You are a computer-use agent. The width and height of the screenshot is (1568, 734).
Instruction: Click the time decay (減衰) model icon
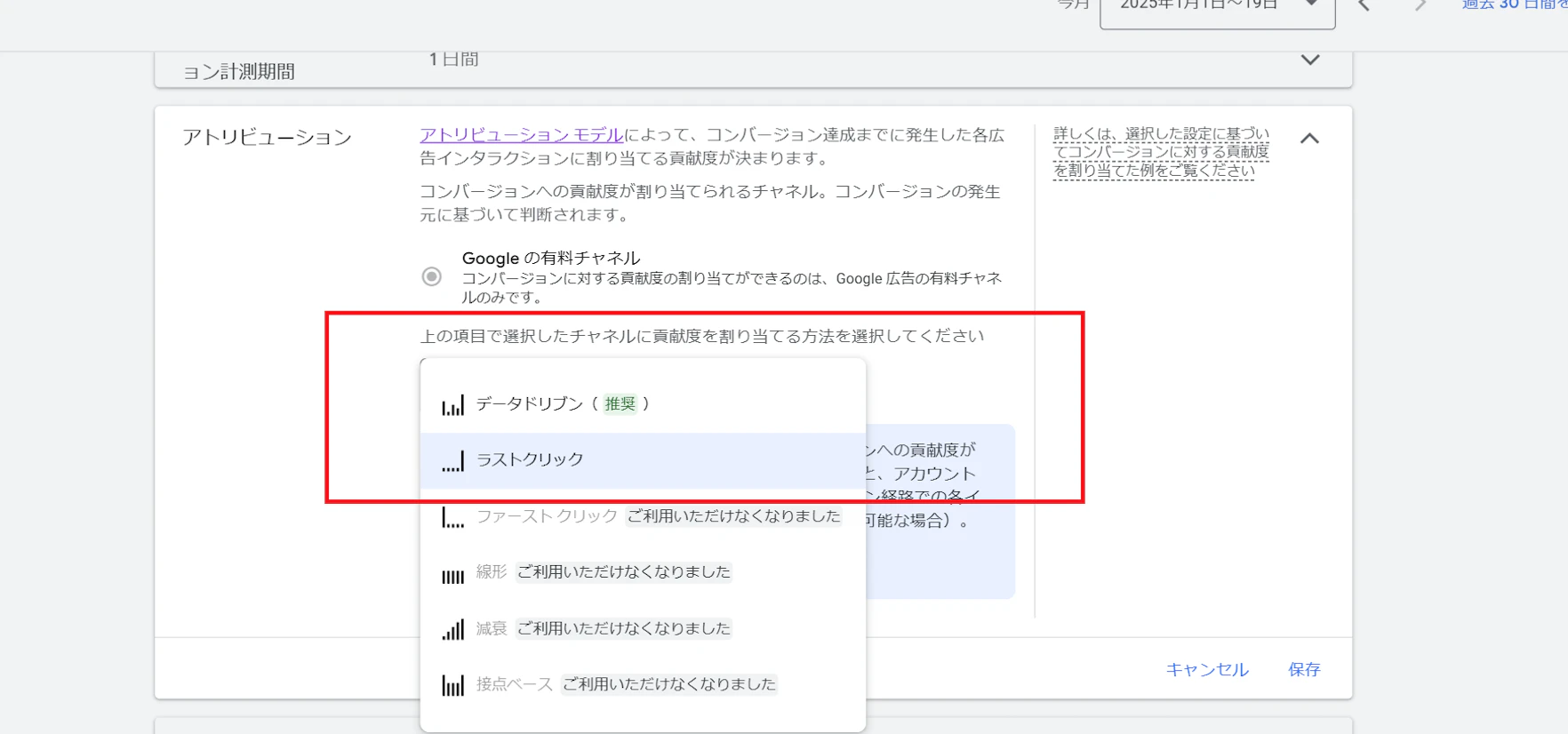452,630
